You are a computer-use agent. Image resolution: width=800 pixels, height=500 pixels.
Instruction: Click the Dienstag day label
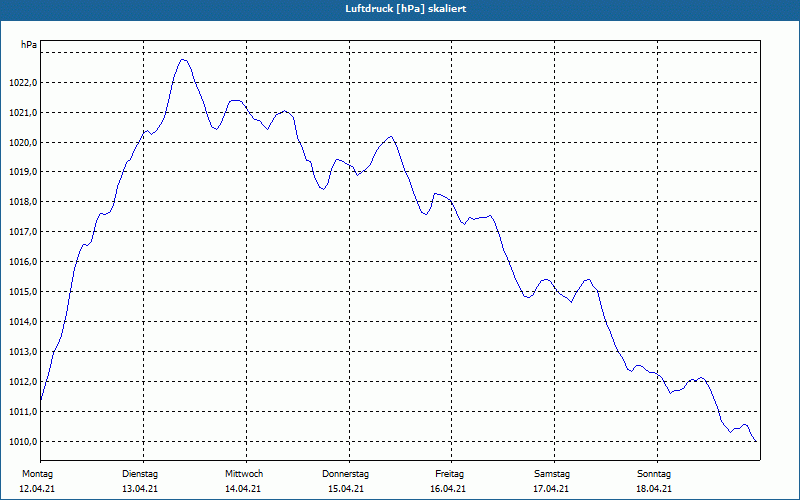coord(140,474)
